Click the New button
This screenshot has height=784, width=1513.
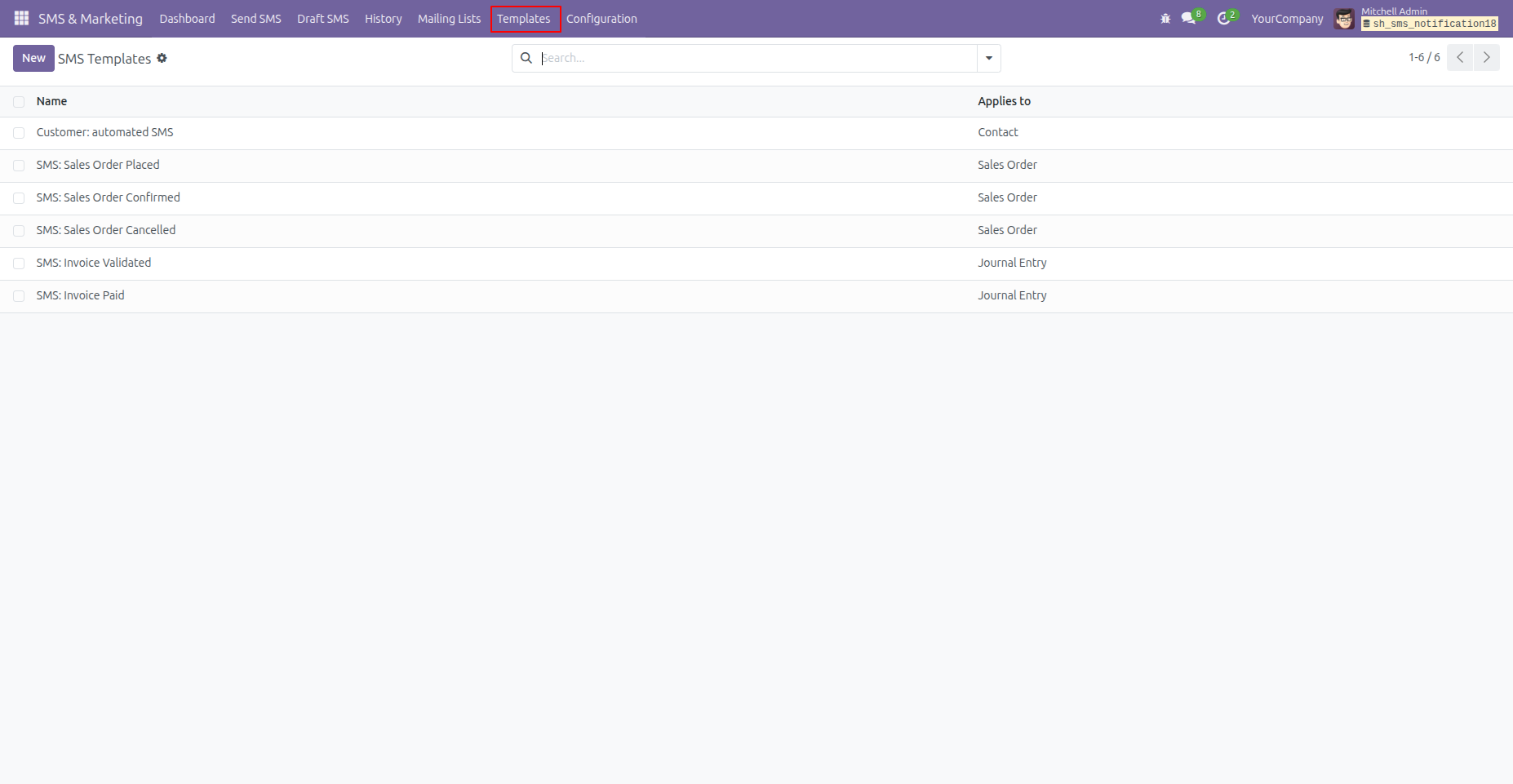(x=33, y=58)
